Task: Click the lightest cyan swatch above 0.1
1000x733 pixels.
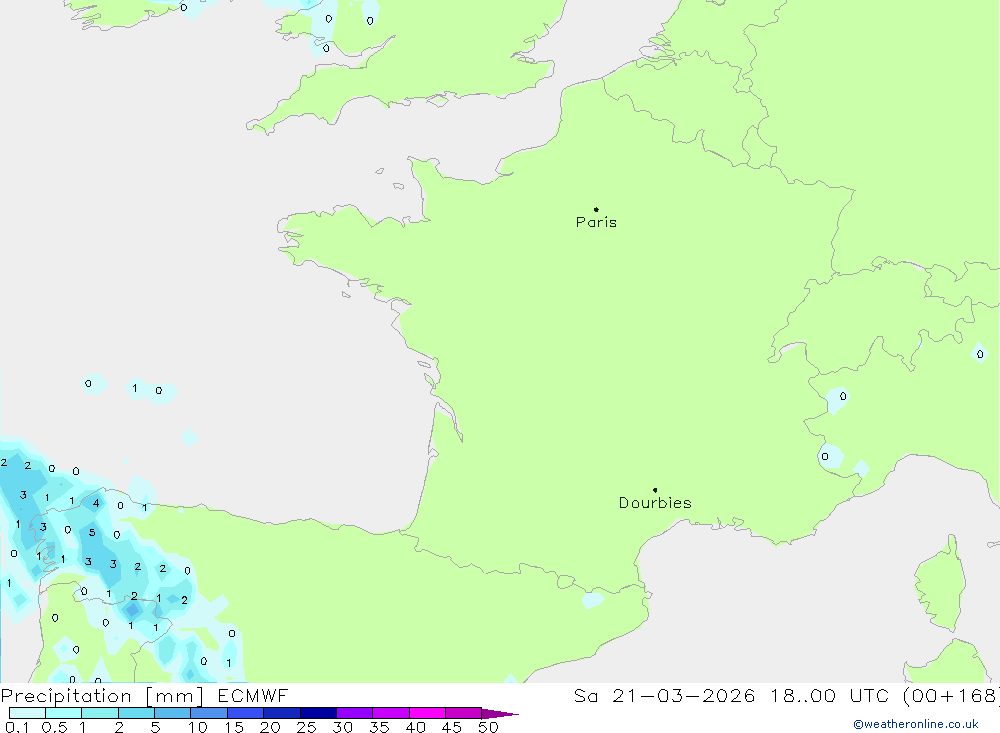Action: tap(27, 713)
